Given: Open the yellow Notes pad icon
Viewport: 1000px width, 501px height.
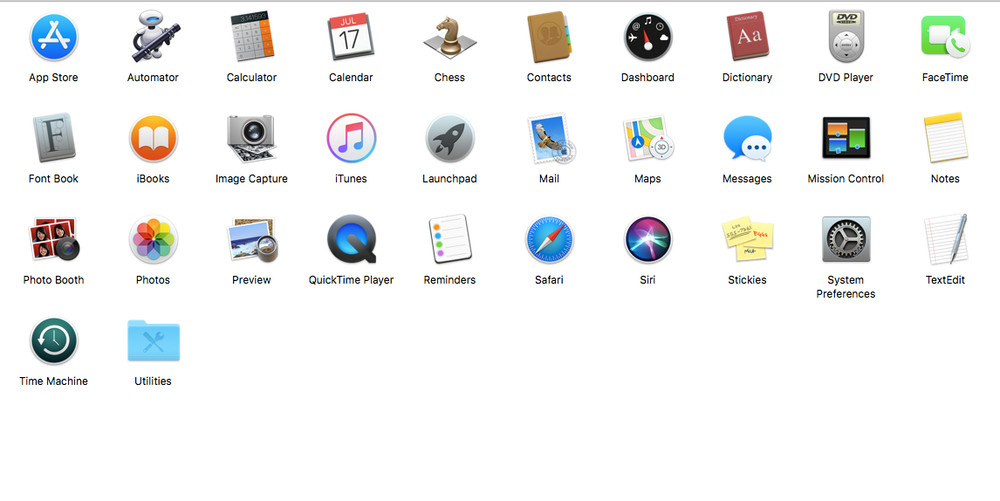Looking at the screenshot, I should click(x=945, y=138).
